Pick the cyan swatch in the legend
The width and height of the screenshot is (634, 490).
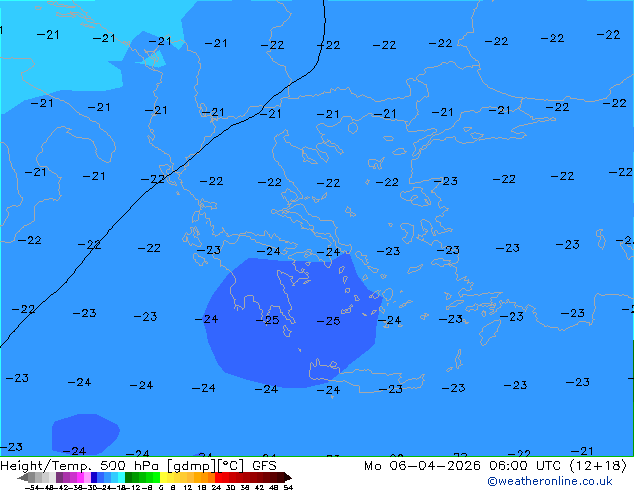click(x=121, y=477)
